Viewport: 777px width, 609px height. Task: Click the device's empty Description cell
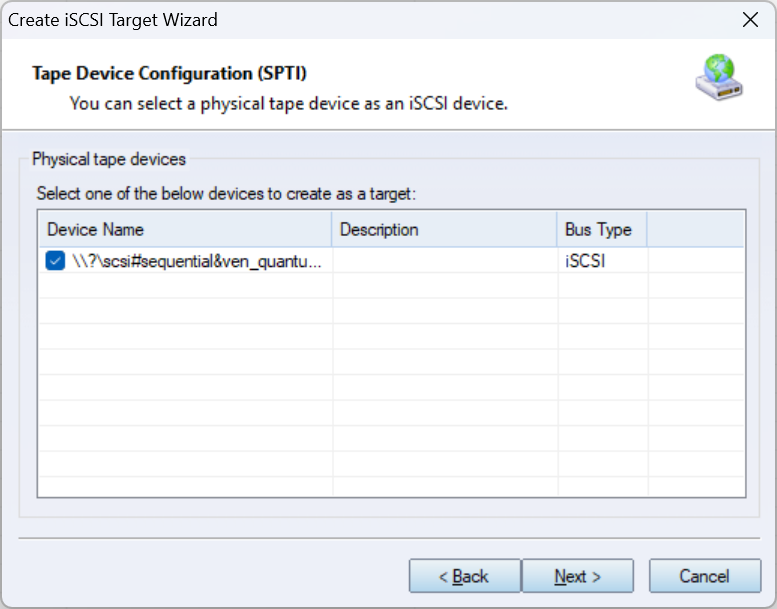click(444, 261)
